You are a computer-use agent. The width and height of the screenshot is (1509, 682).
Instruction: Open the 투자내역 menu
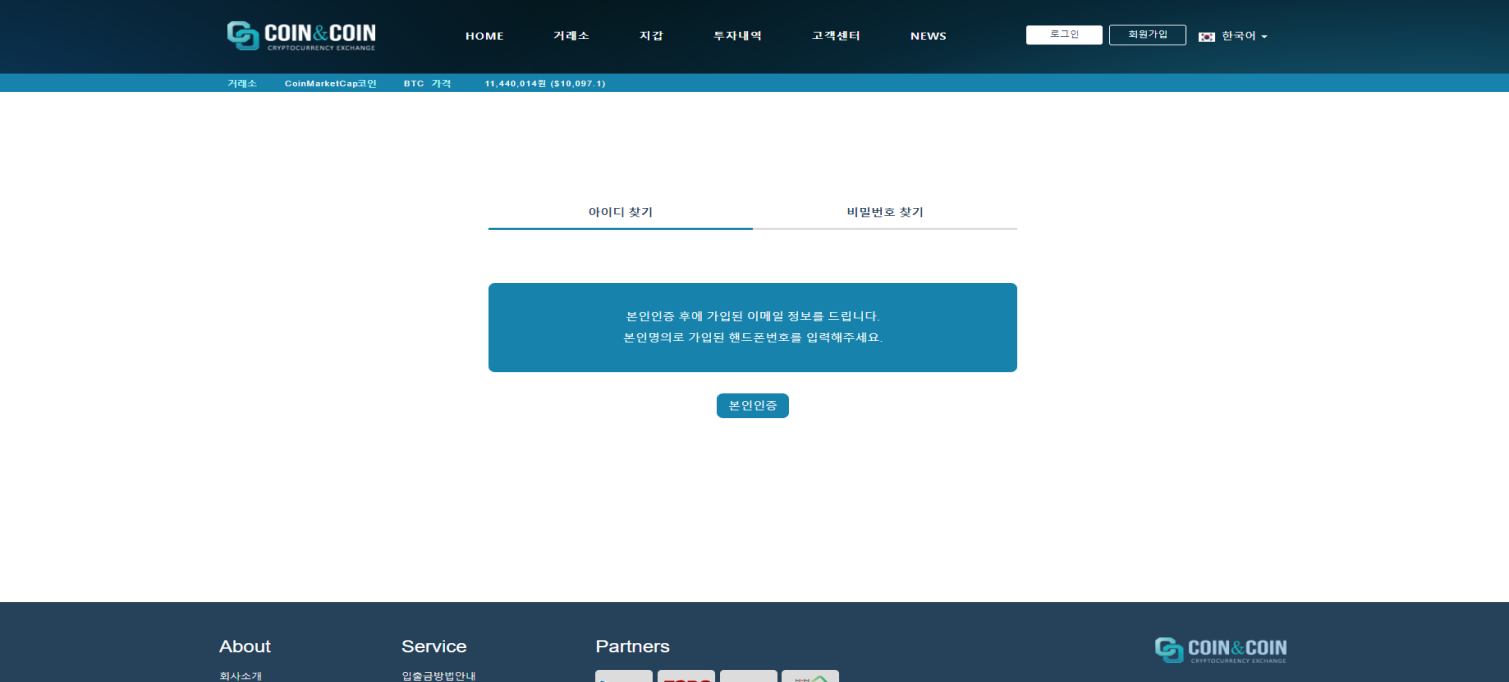(737, 36)
